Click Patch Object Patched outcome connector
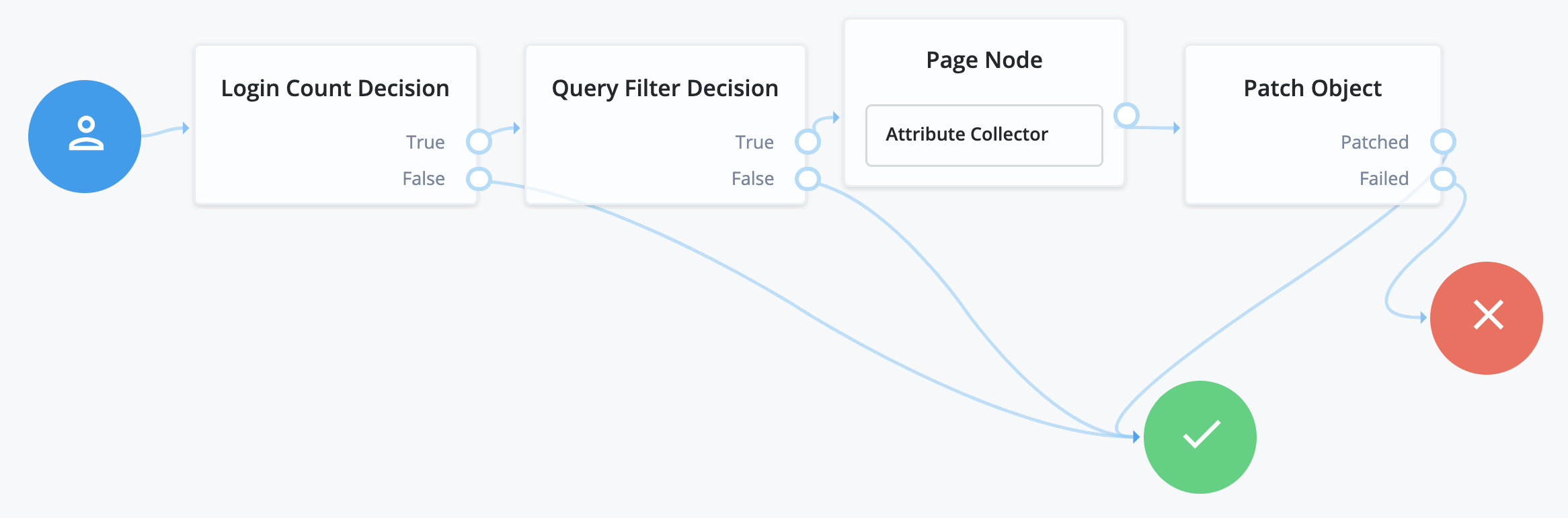Image resolution: width=1568 pixels, height=518 pixels. coord(1443,142)
